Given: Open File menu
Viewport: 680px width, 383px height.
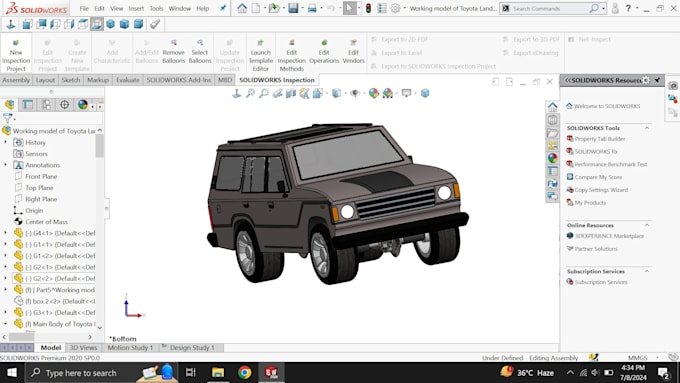Looking at the screenshot, I should click(x=84, y=8).
